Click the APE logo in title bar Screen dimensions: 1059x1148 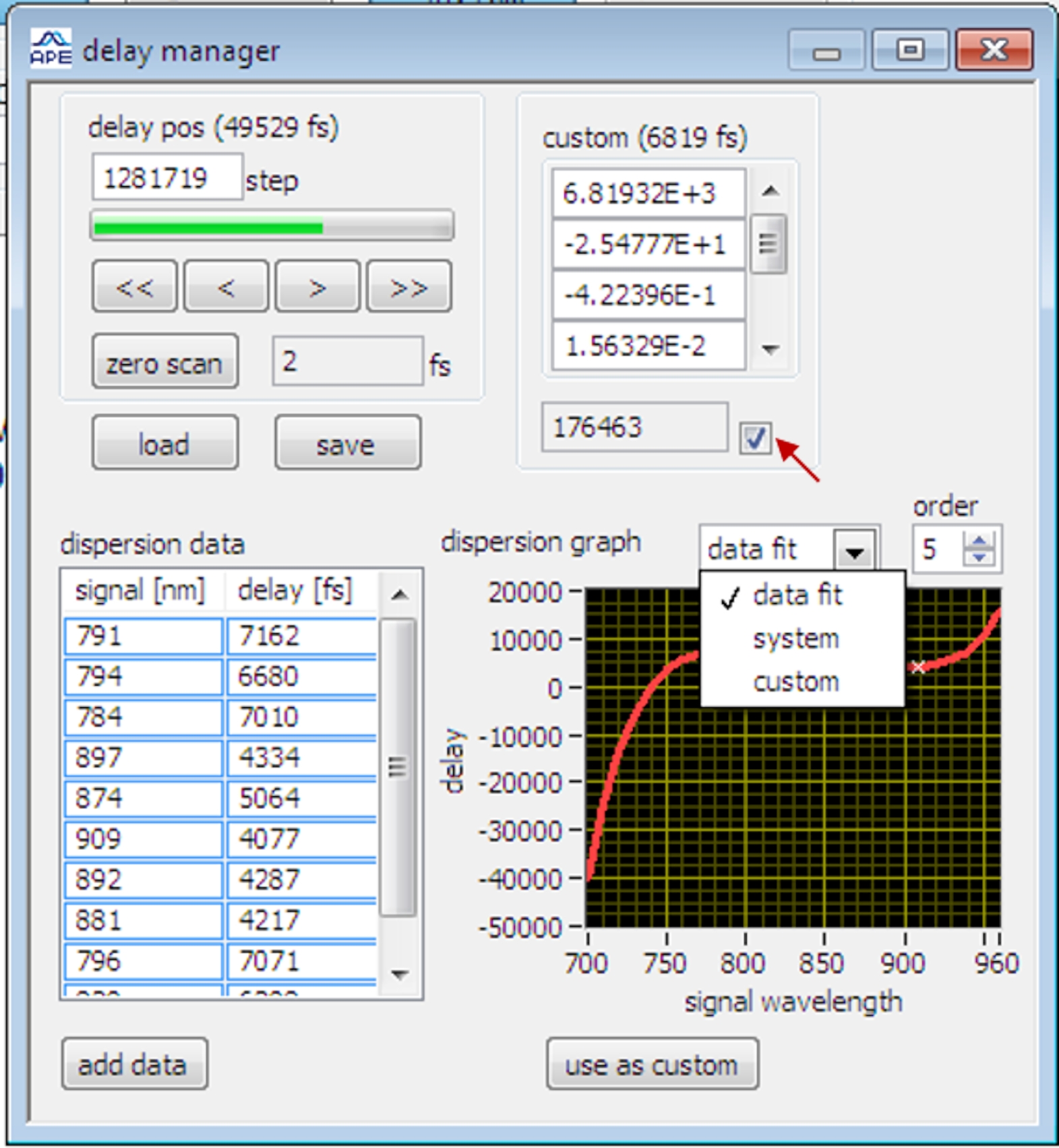click(51, 49)
